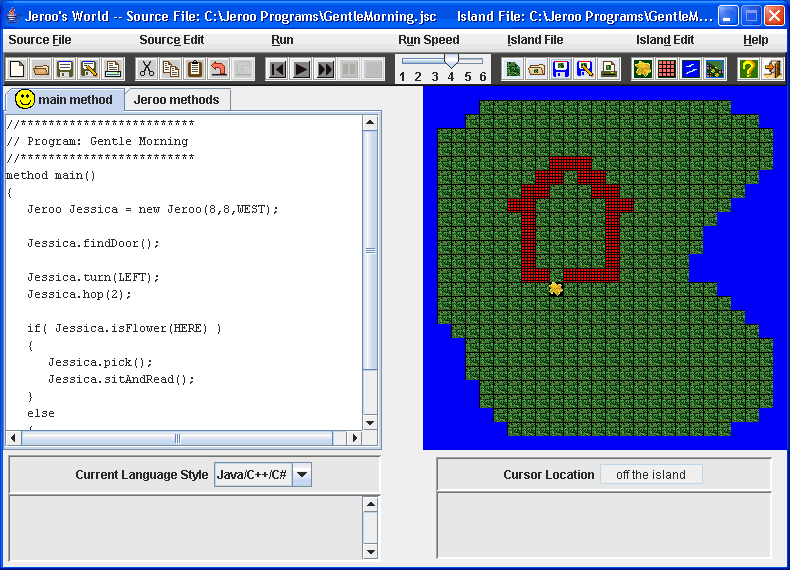Open a source file with folder icon
The image size is (790, 570).
pyautogui.click(x=41, y=69)
